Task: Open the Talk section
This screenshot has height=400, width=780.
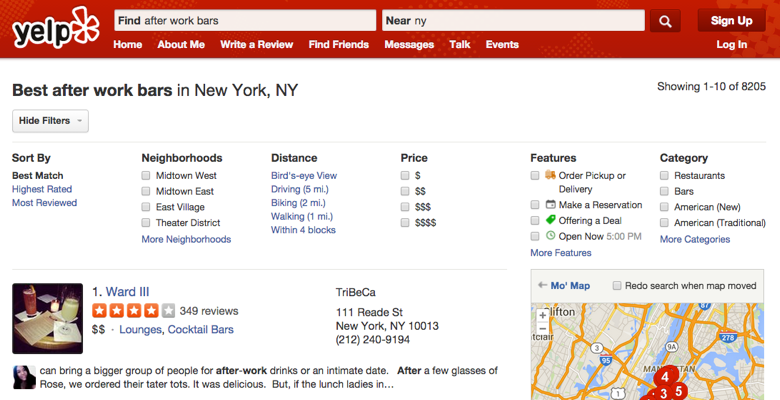Action: [460, 44]
